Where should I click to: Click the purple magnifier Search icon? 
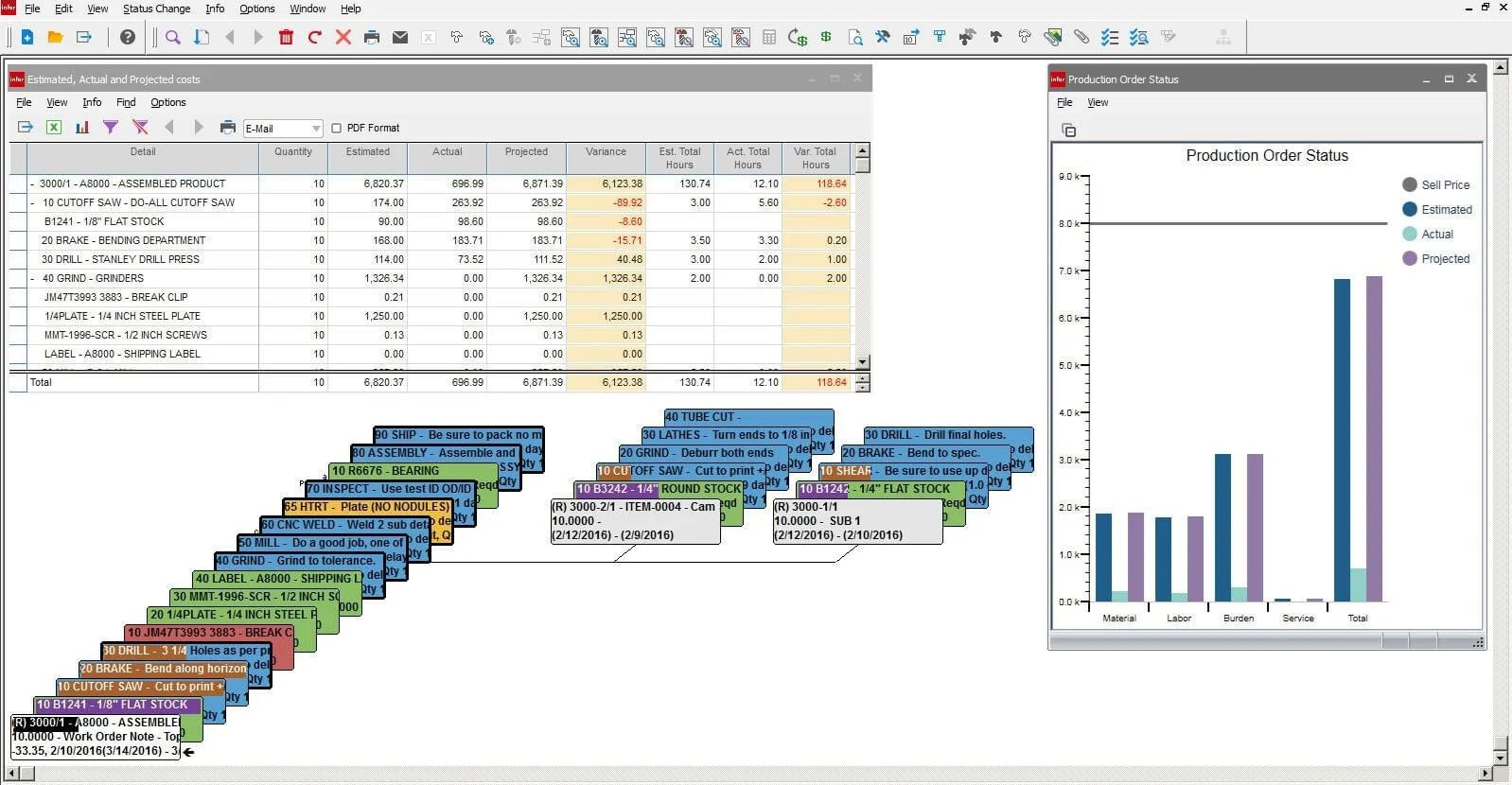click(173, 37)
